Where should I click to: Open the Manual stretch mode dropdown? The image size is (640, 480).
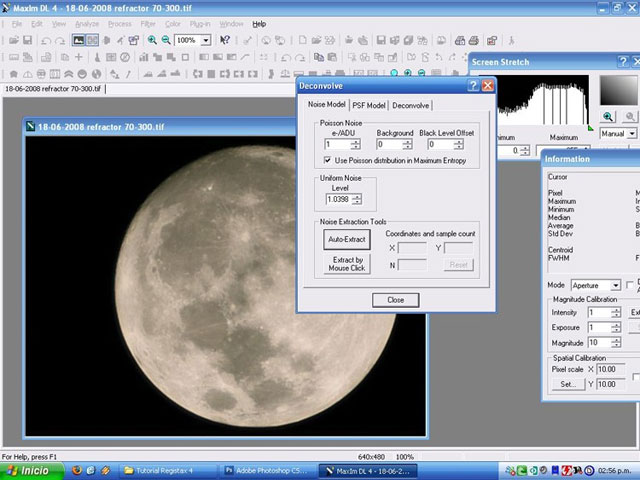click(x=632, y=133)
